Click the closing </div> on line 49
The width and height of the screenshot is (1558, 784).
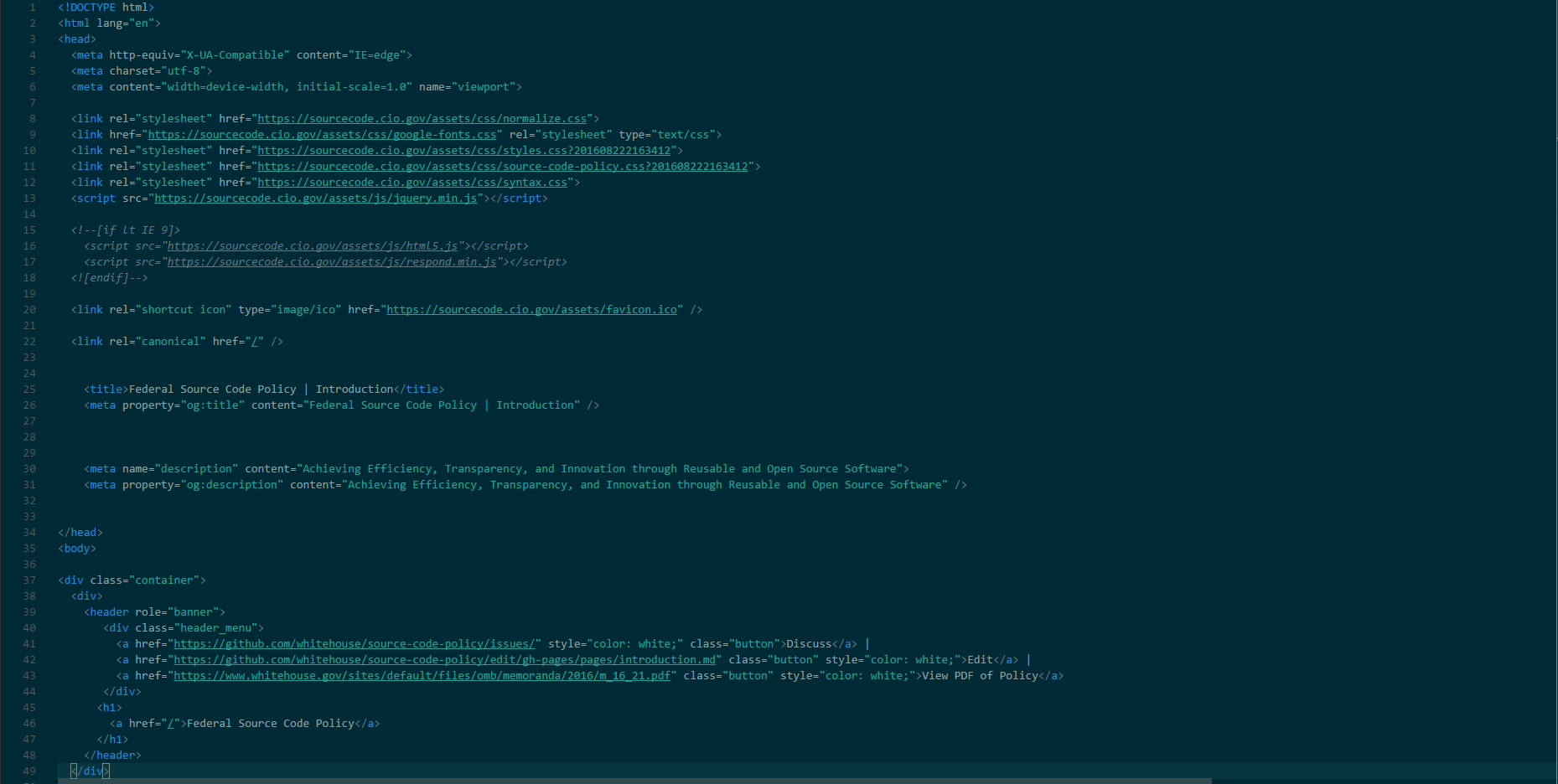click(x=91, y=771)
